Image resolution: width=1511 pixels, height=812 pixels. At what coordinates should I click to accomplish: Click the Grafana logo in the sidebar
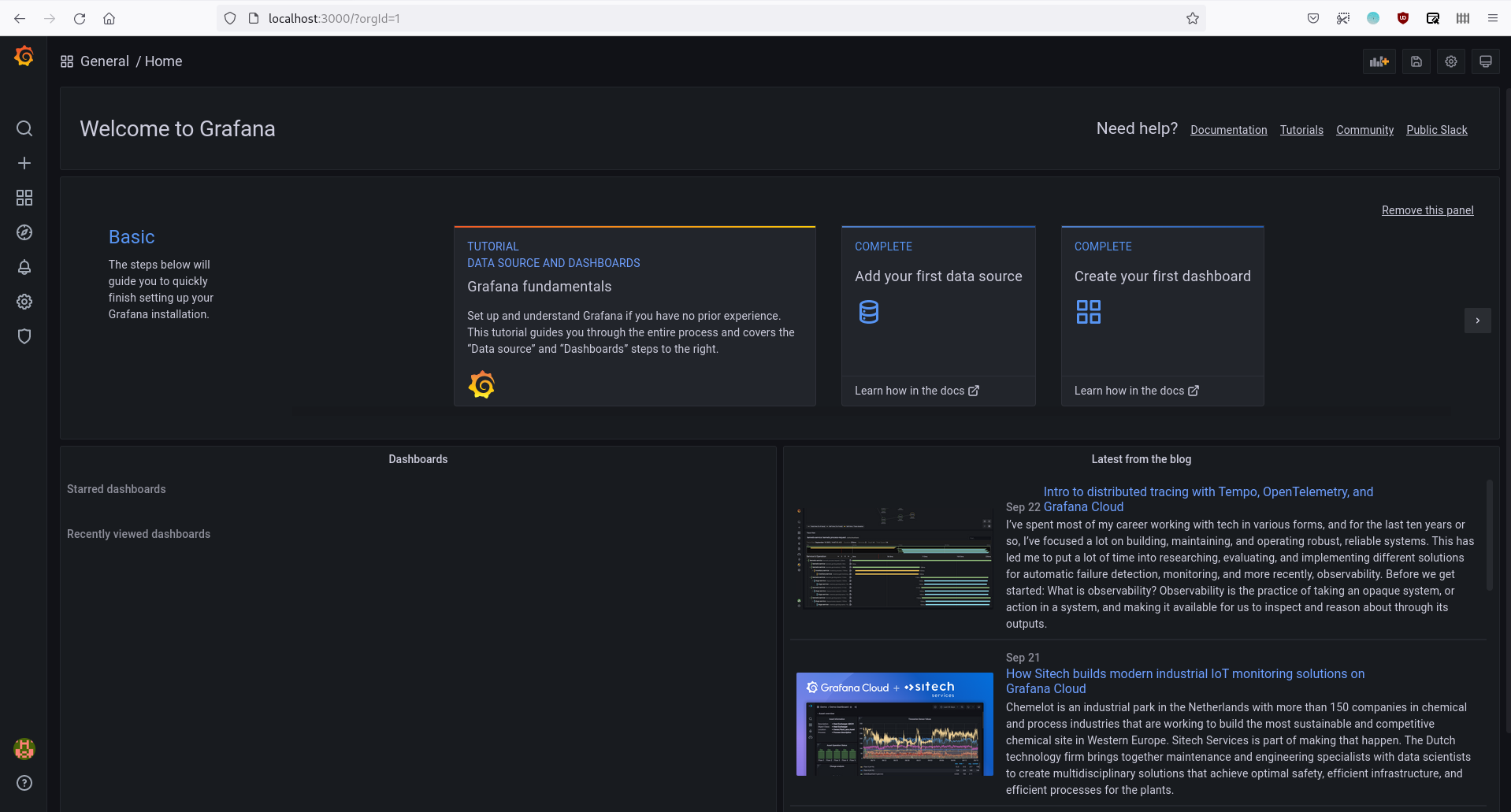24,56
